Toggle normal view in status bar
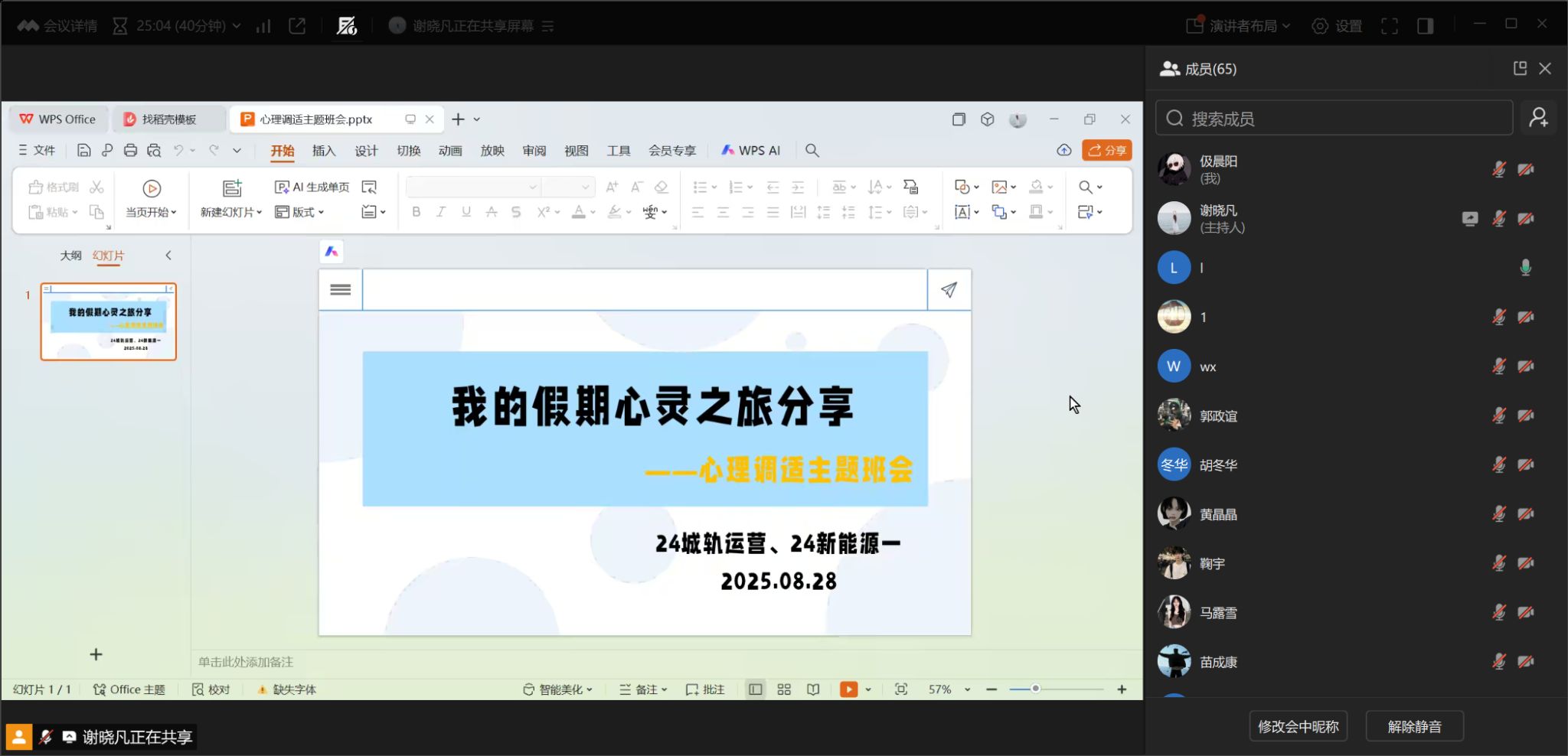The image size is (1568, 756). (x=756, y=689)
